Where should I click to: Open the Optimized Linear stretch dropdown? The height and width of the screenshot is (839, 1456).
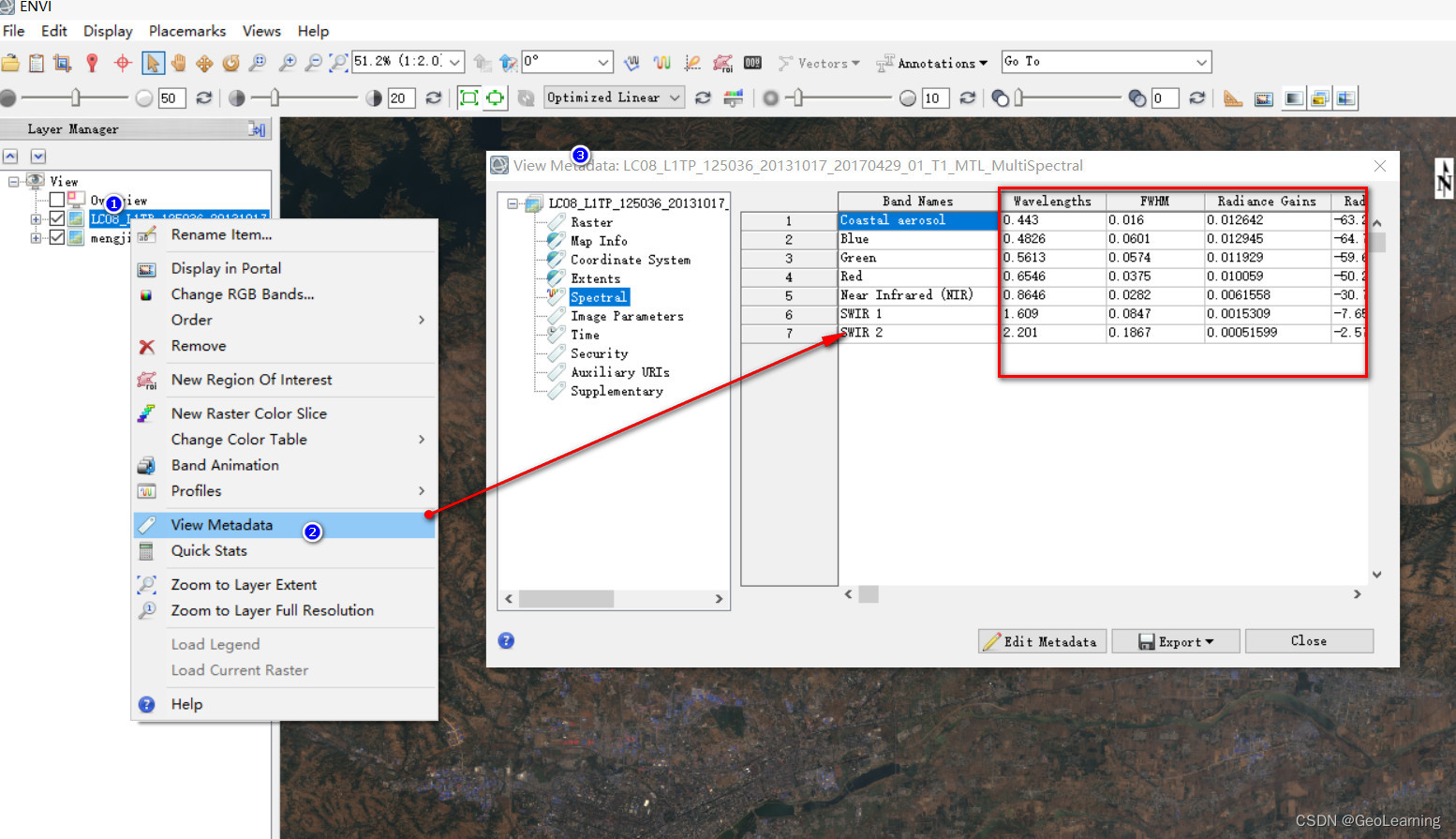point(675,97)
